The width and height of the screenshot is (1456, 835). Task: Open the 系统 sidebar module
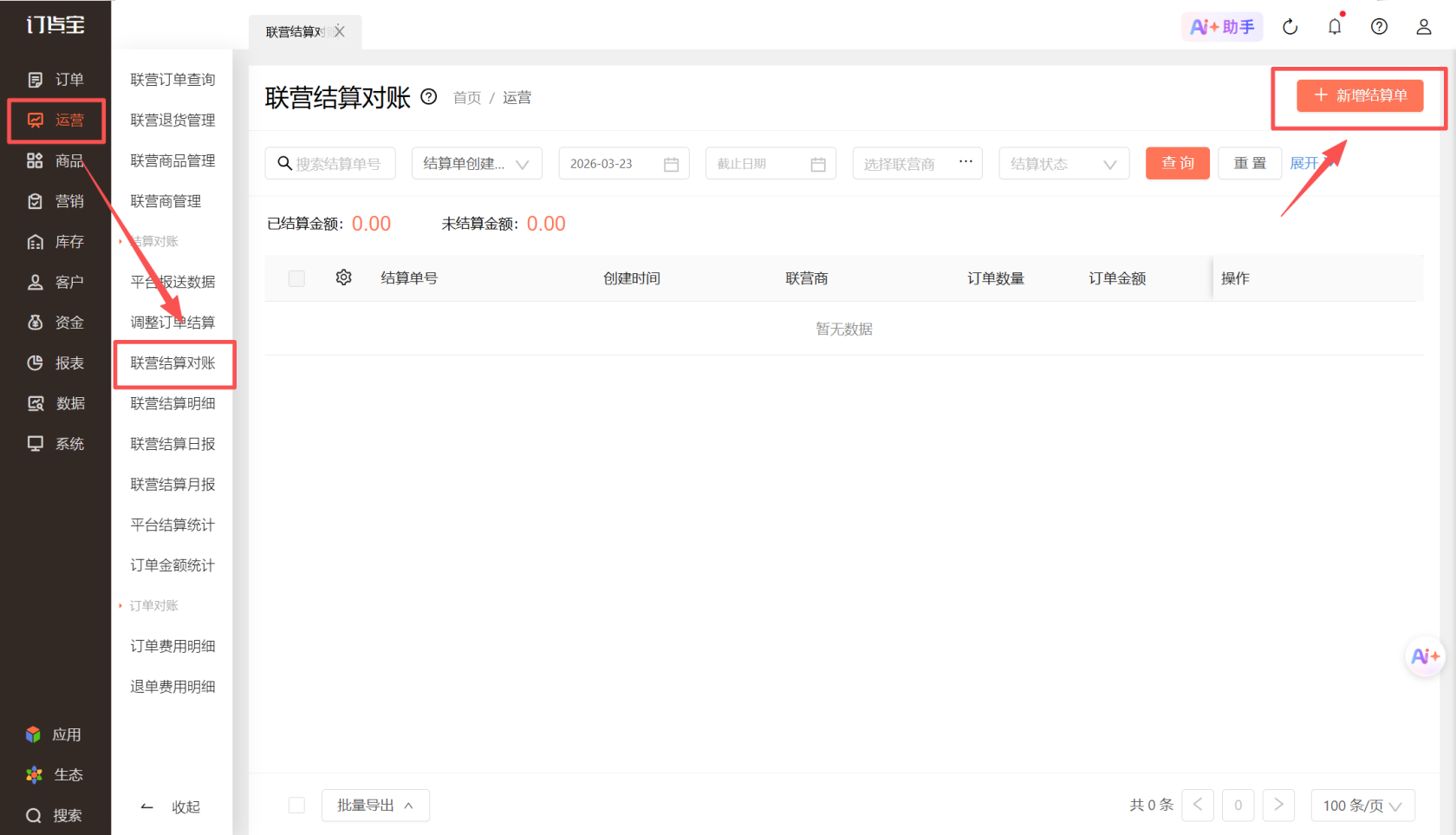[55, 444]
